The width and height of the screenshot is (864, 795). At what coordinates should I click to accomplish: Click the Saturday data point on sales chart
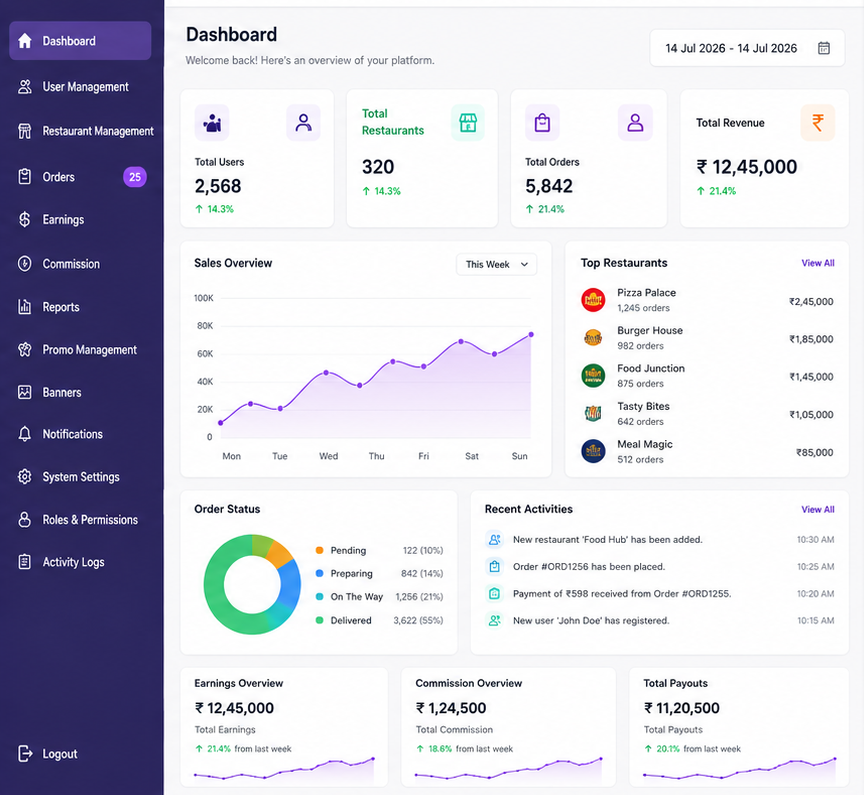(461, 342)
